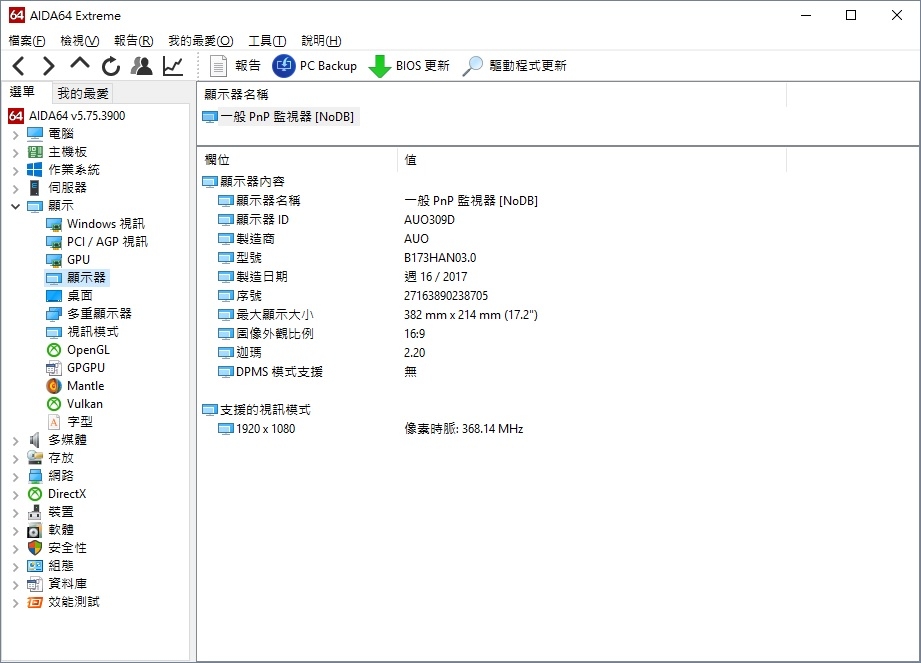Click the BIOS 更新 button
Screen dimensions: 921x663
coord(409,66)
